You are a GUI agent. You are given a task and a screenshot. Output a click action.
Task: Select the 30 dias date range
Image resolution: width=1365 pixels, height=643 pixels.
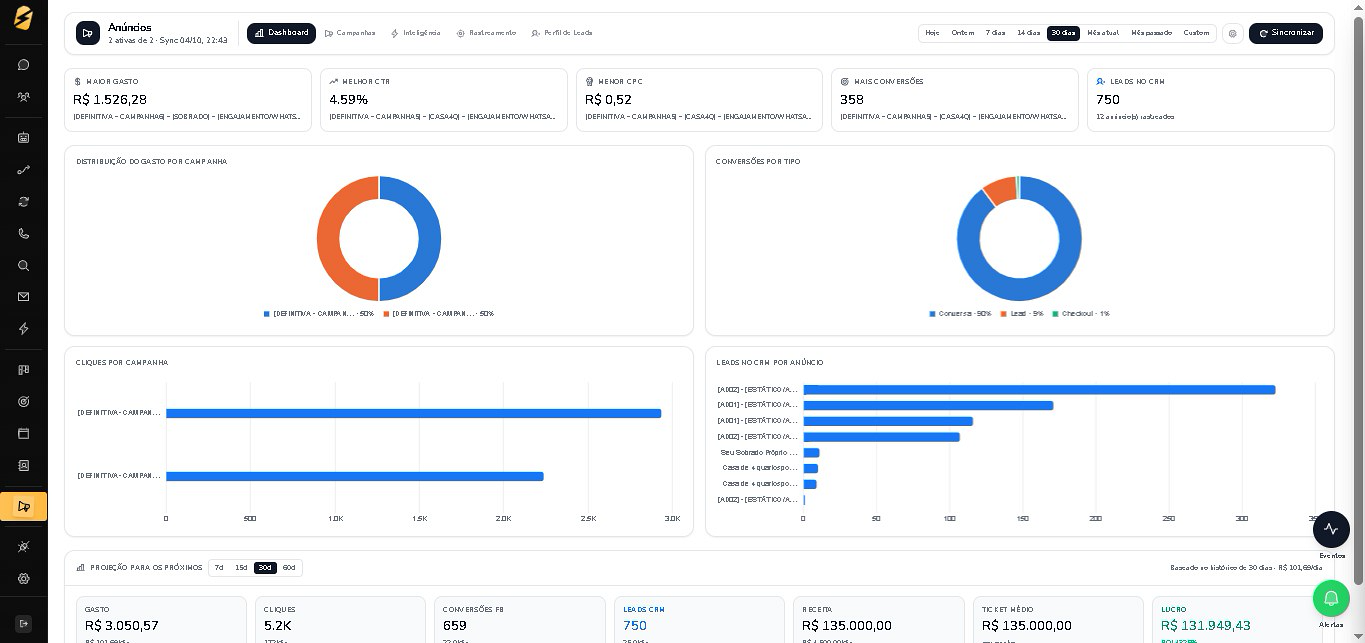tap(1063, 33)
